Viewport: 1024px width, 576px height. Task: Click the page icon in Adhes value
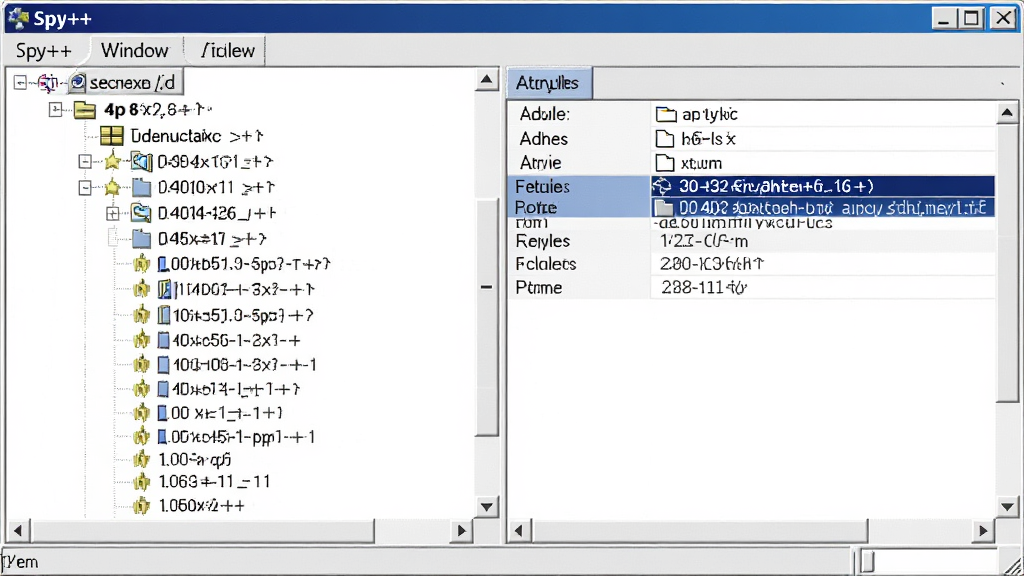664,138
